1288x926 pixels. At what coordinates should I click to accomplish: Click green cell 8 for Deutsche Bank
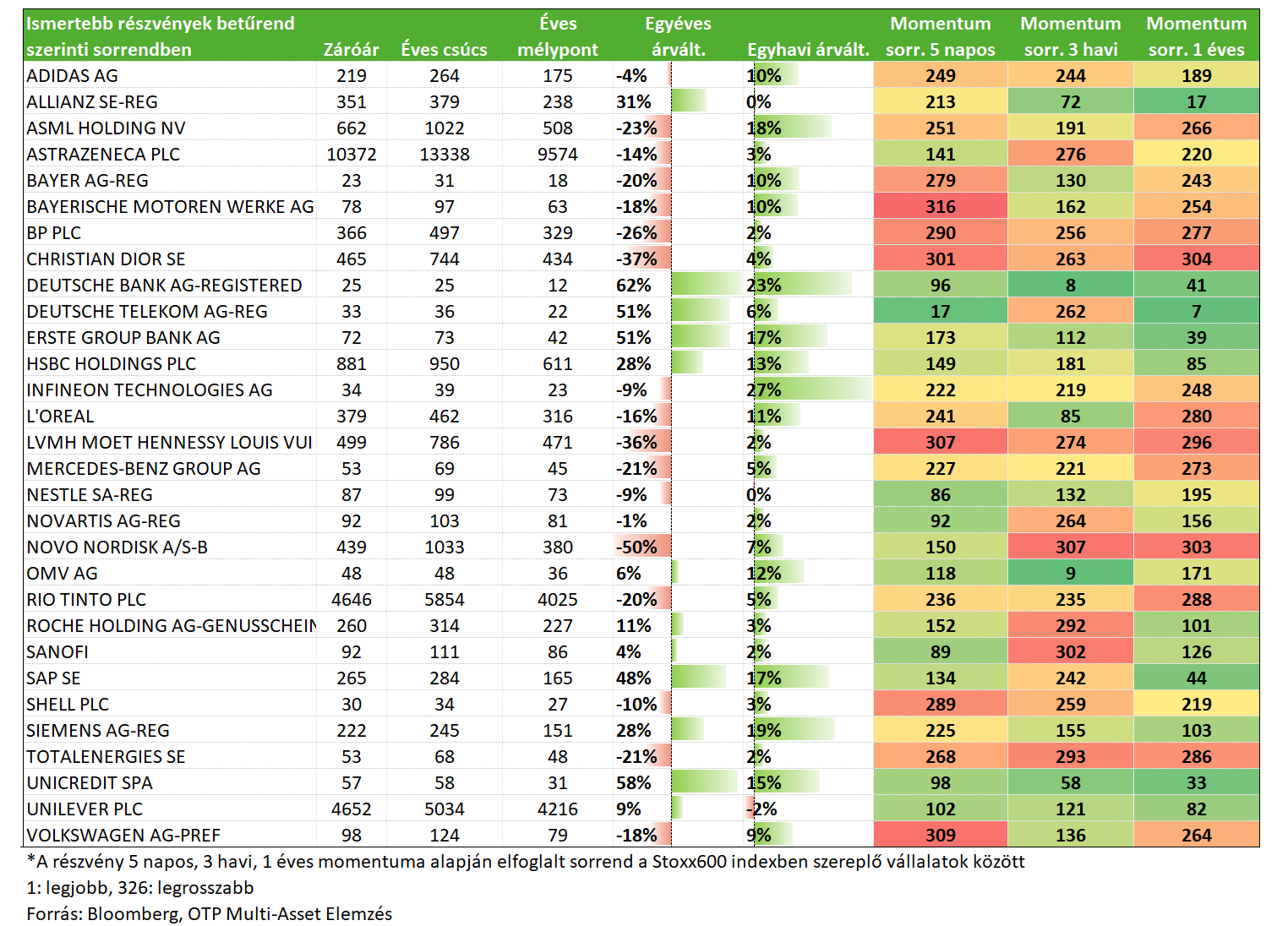pos(1070,285)
